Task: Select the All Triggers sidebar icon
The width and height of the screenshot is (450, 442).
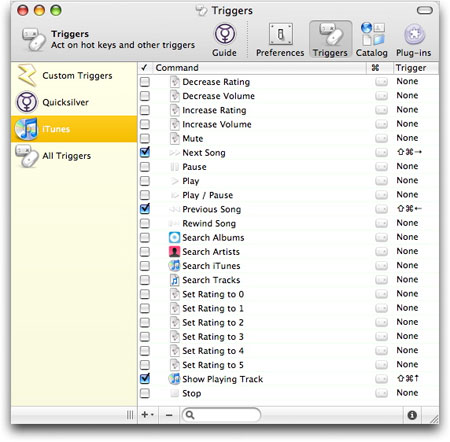Action: [x=27, y=156]
